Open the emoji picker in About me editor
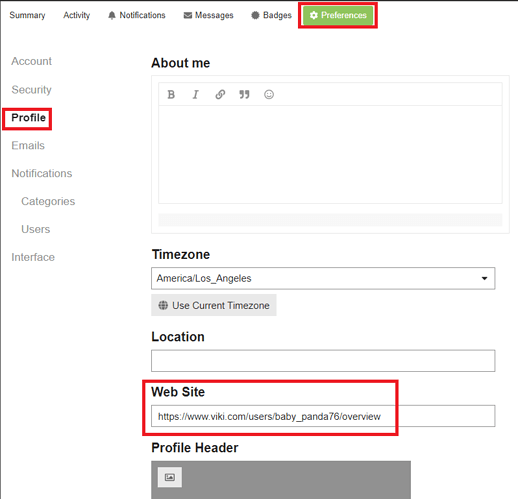 pyautogui.click(x=269, y=95)
